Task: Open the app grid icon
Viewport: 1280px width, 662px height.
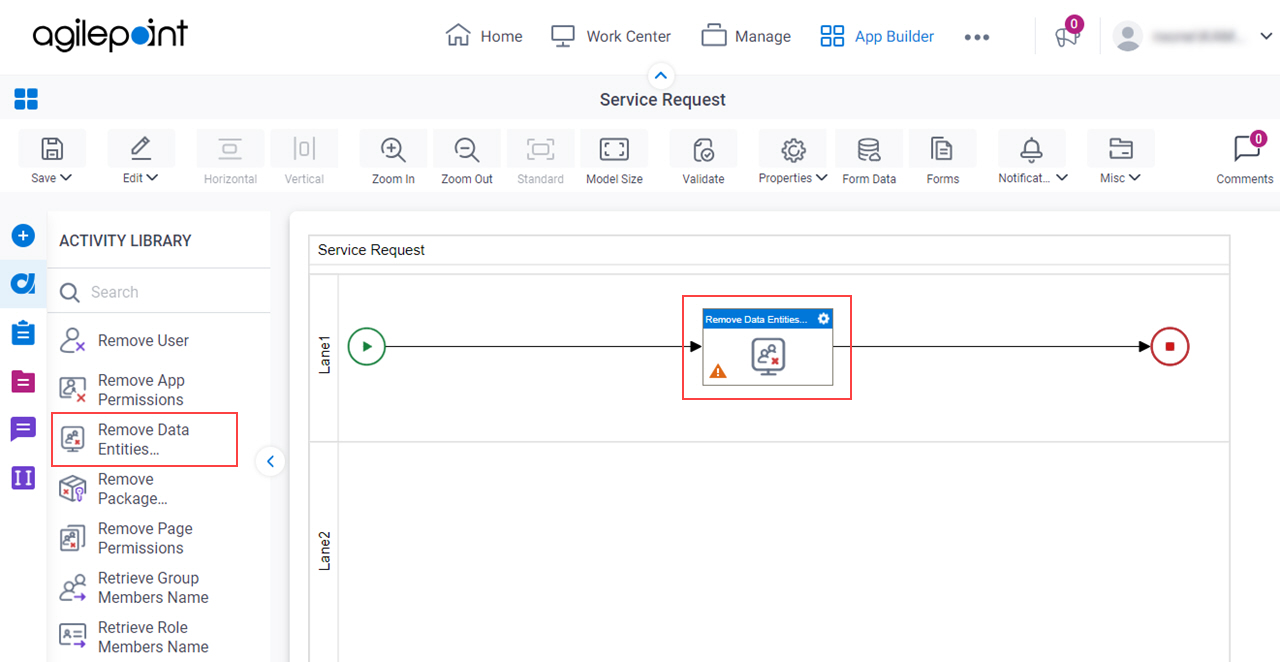Action: (26, 99)
